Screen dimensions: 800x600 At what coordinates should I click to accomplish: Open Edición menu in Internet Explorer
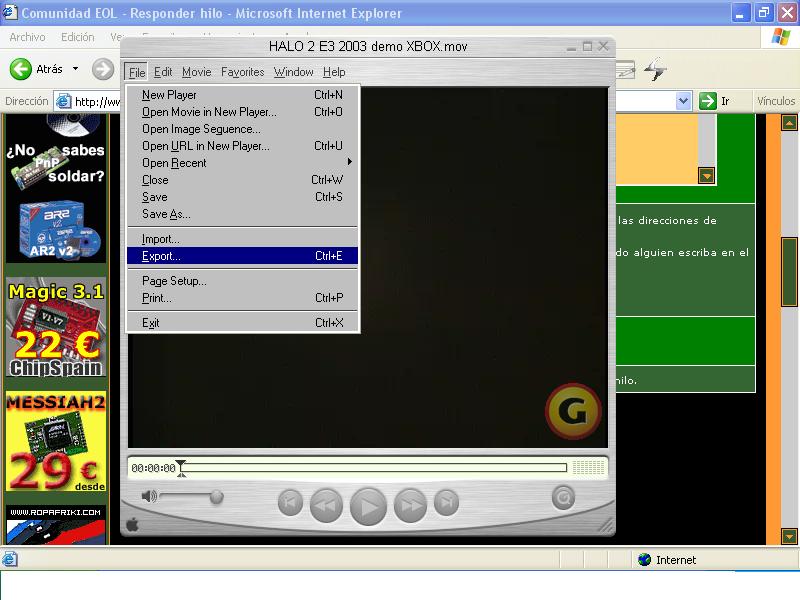pyautogui.click(x=78, y=37)
